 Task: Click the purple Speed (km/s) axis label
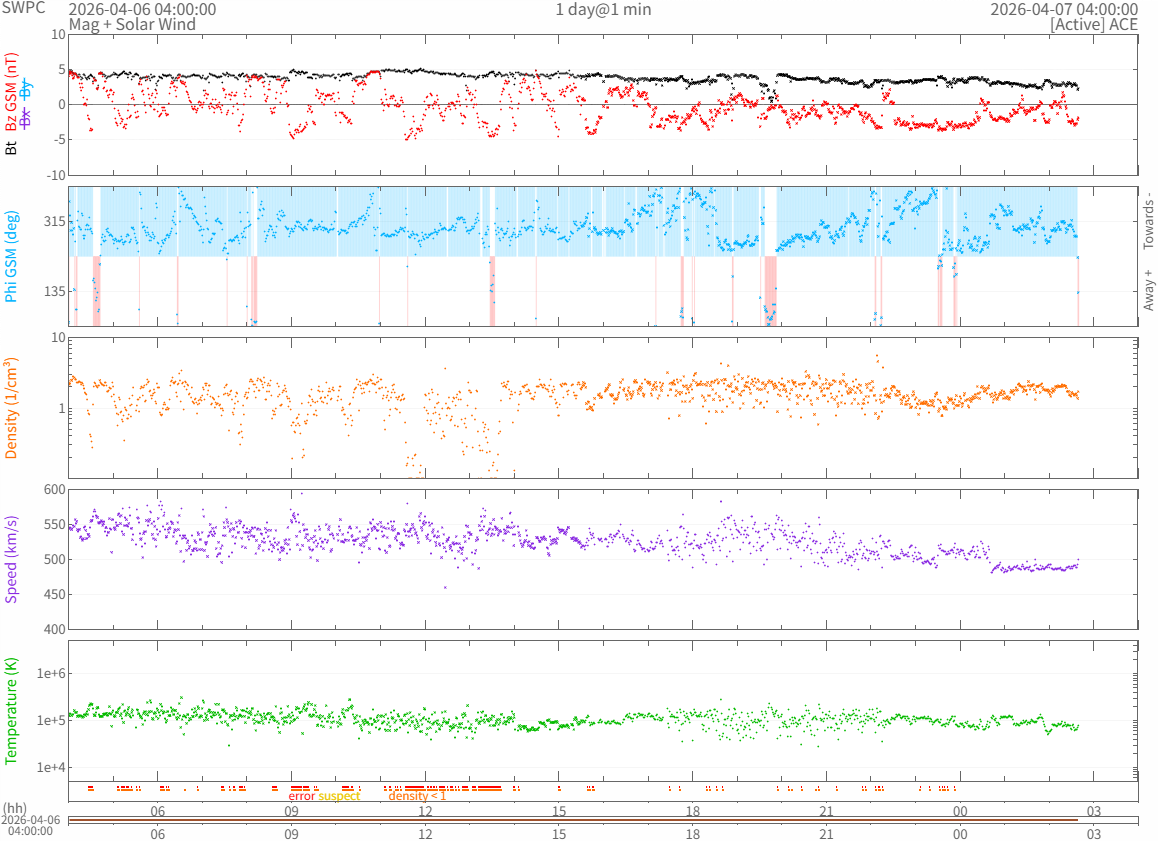pyautogui.click(x=12, y=559)
